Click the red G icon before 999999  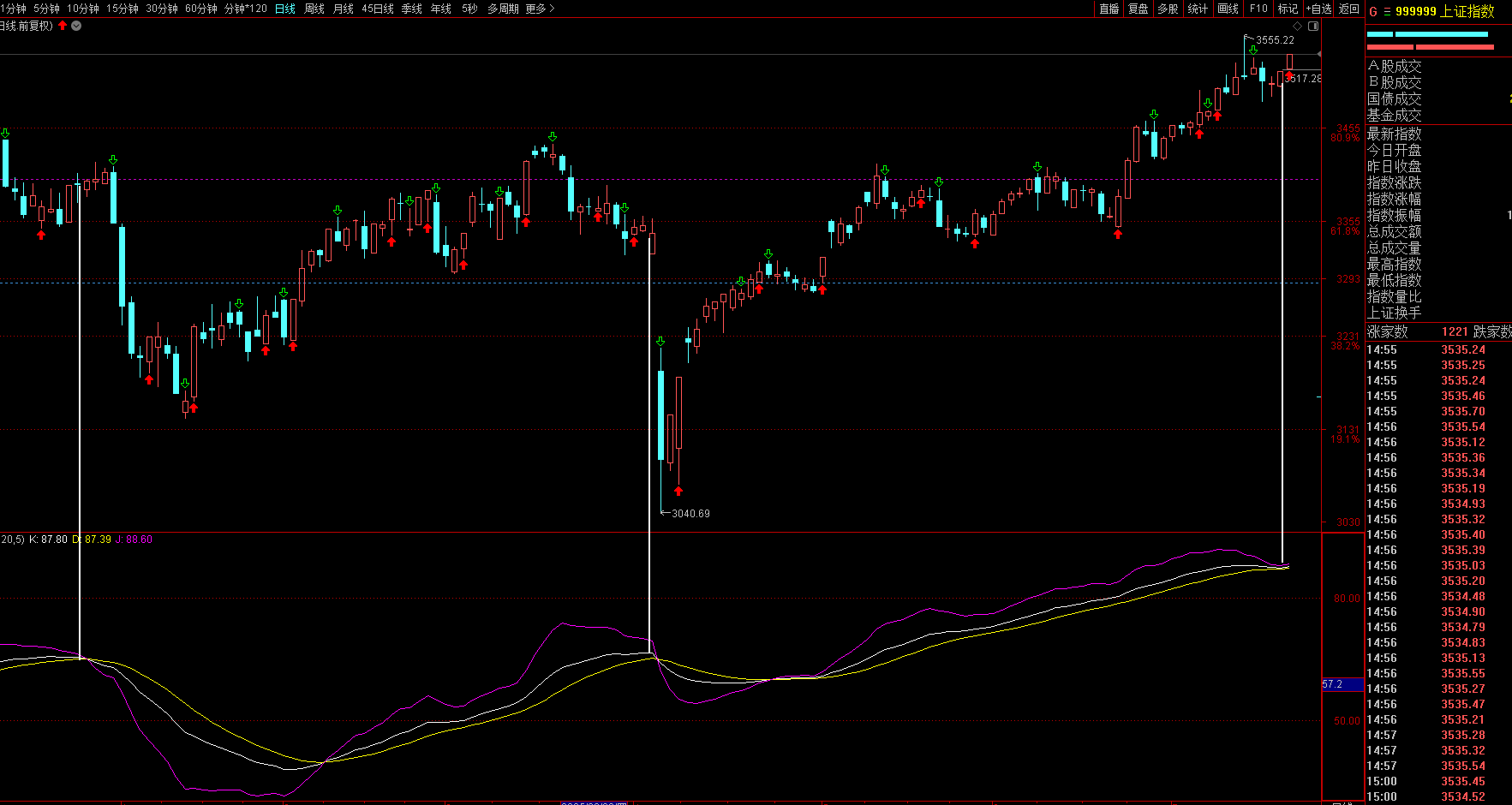1373,11
